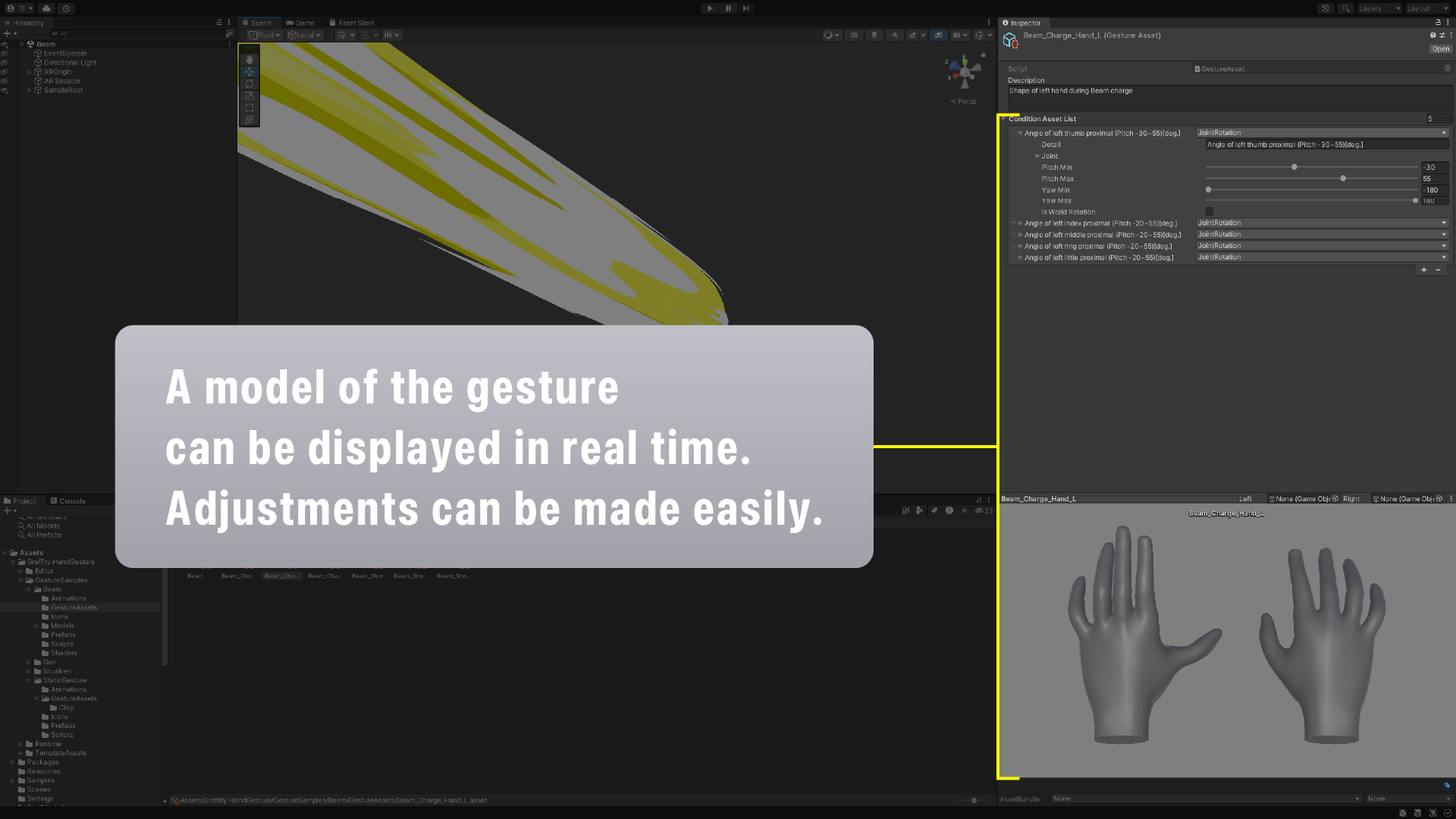The width and height of the screenshot is (1456, 819).
Task: Click the Open button in Inspector
Action: click(x=1441, y=49)
